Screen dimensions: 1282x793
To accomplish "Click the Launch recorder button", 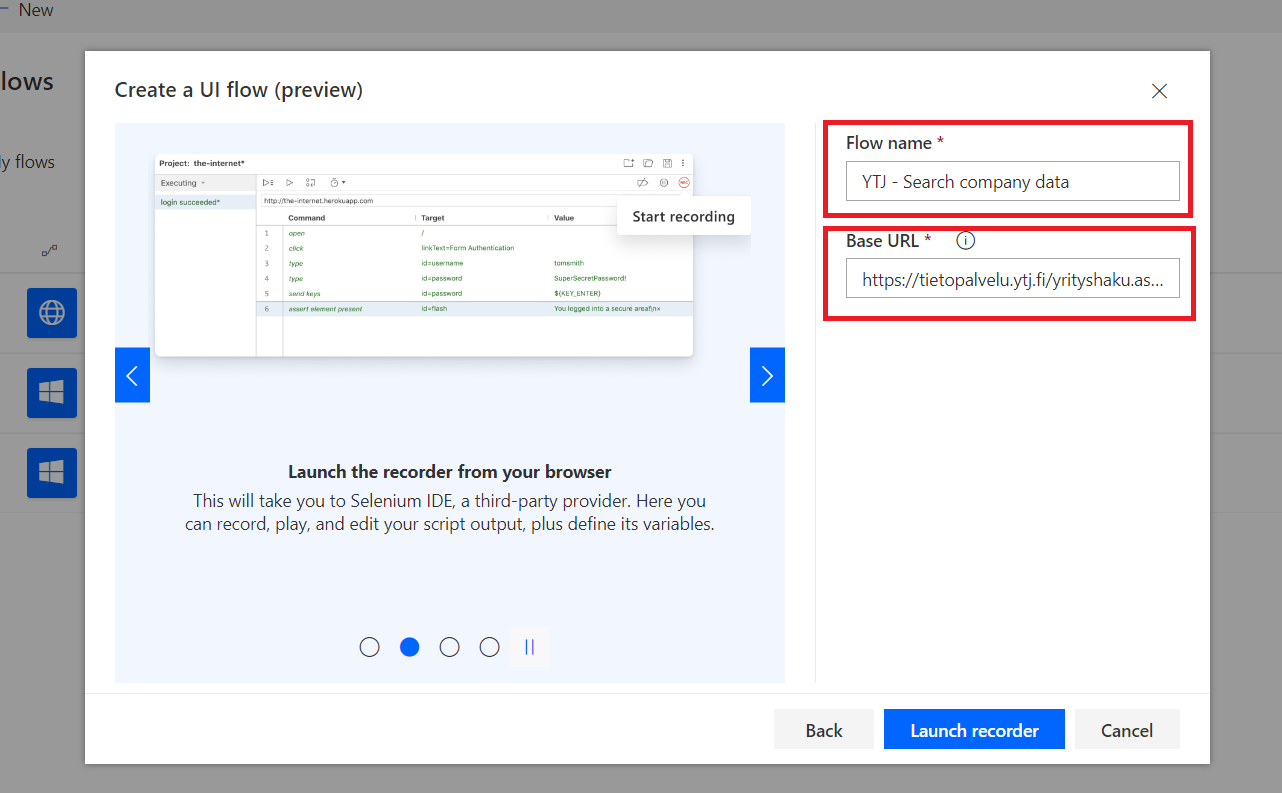I will pyautogui.click(x=974, y=730).
